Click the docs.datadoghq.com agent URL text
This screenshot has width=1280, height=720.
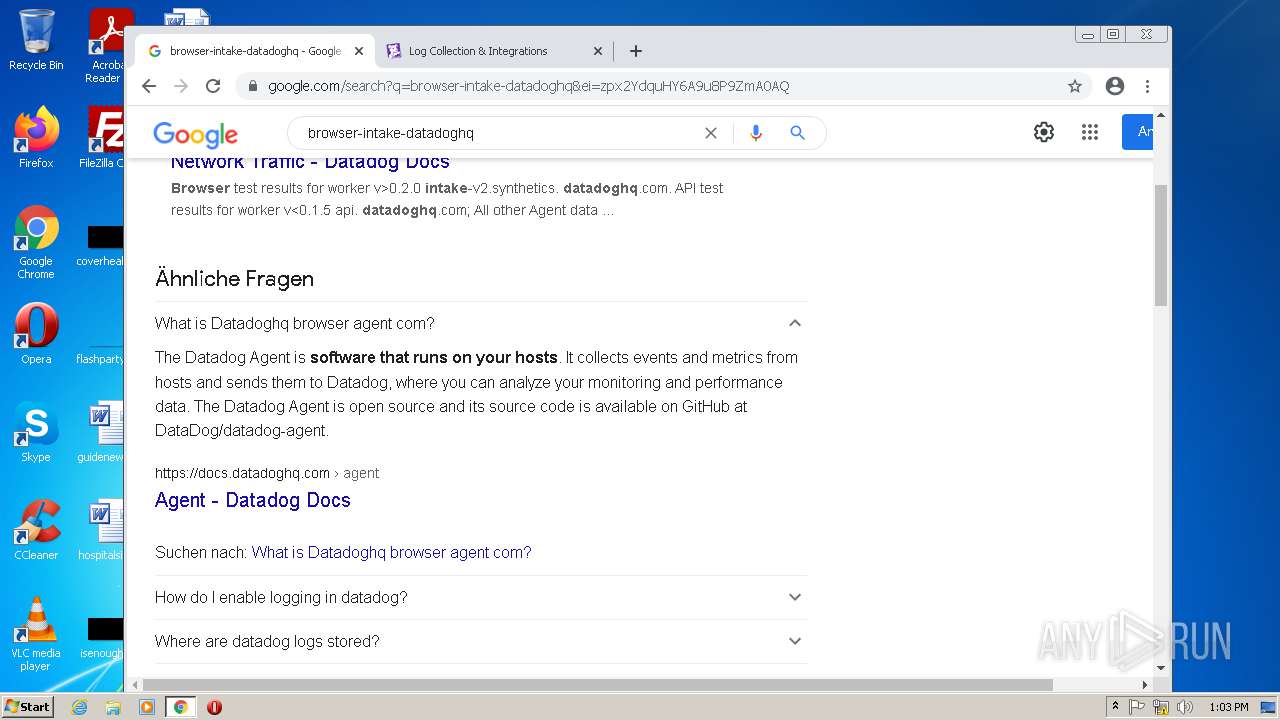[267, 473]
